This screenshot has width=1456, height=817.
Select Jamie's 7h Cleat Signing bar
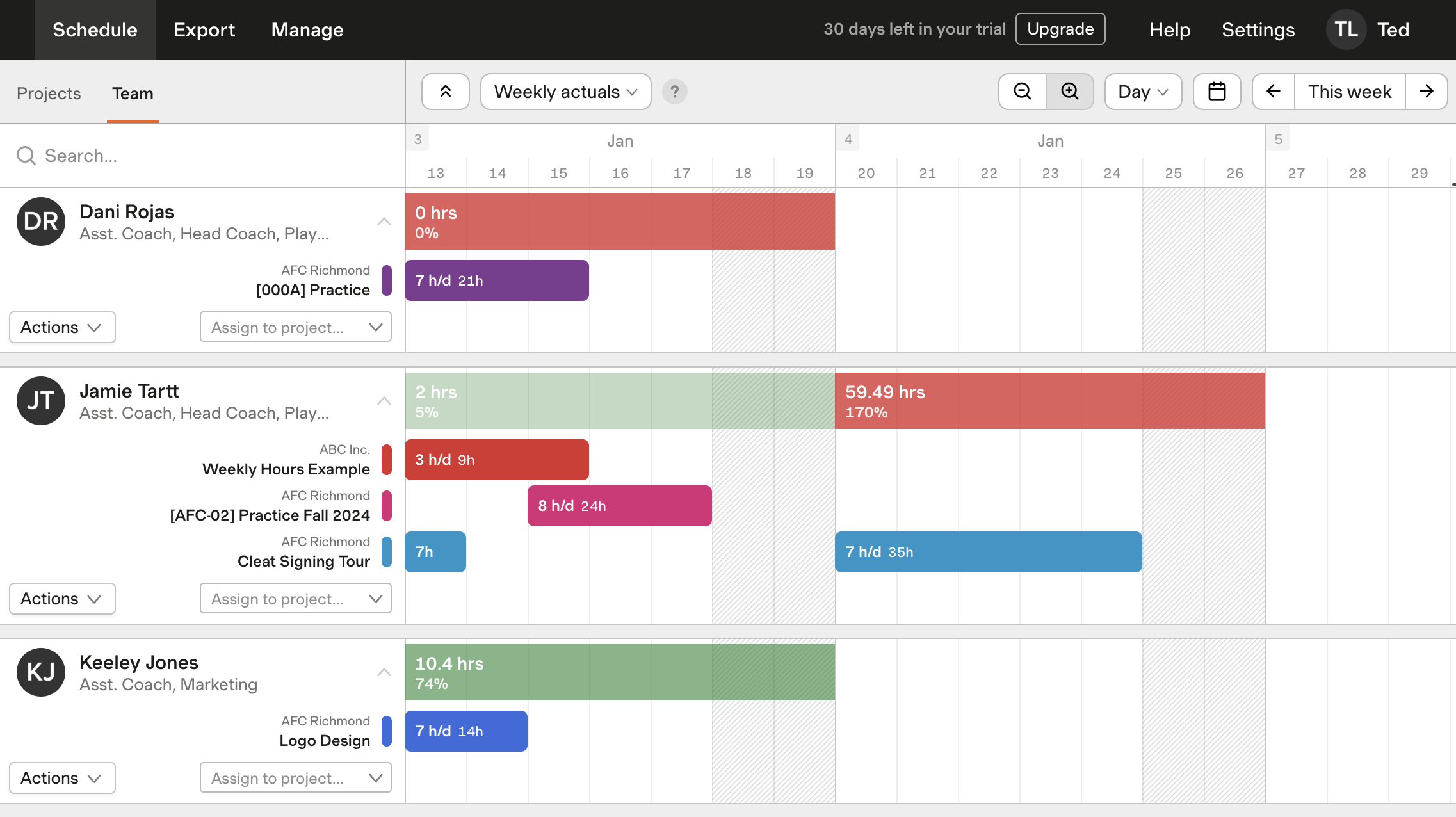coord(435,552)
